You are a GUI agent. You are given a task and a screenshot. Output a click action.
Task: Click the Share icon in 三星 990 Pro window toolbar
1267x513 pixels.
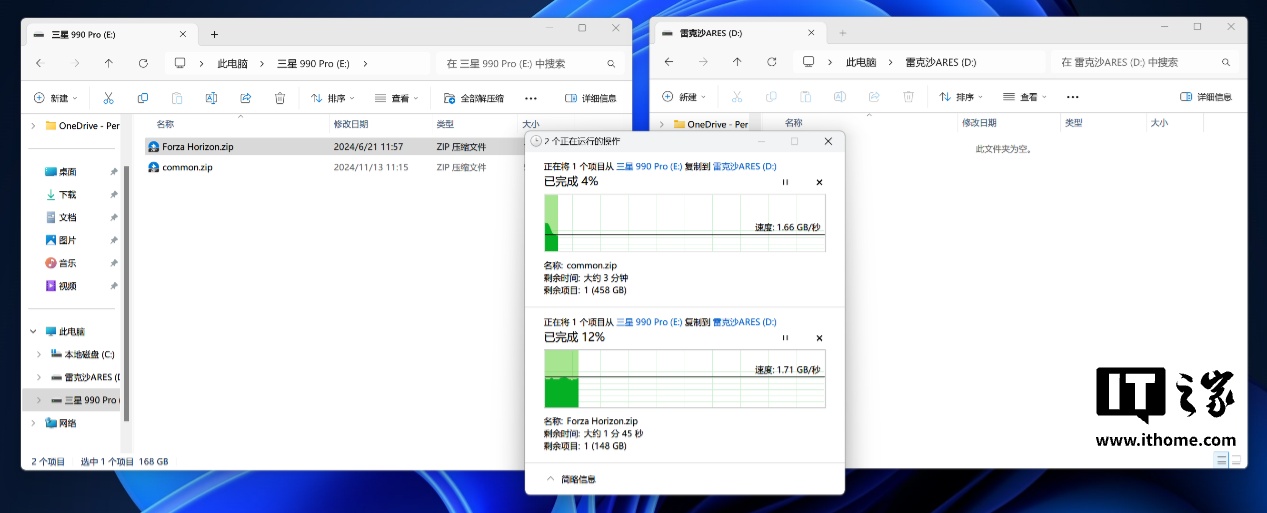(x=246, y=98)
